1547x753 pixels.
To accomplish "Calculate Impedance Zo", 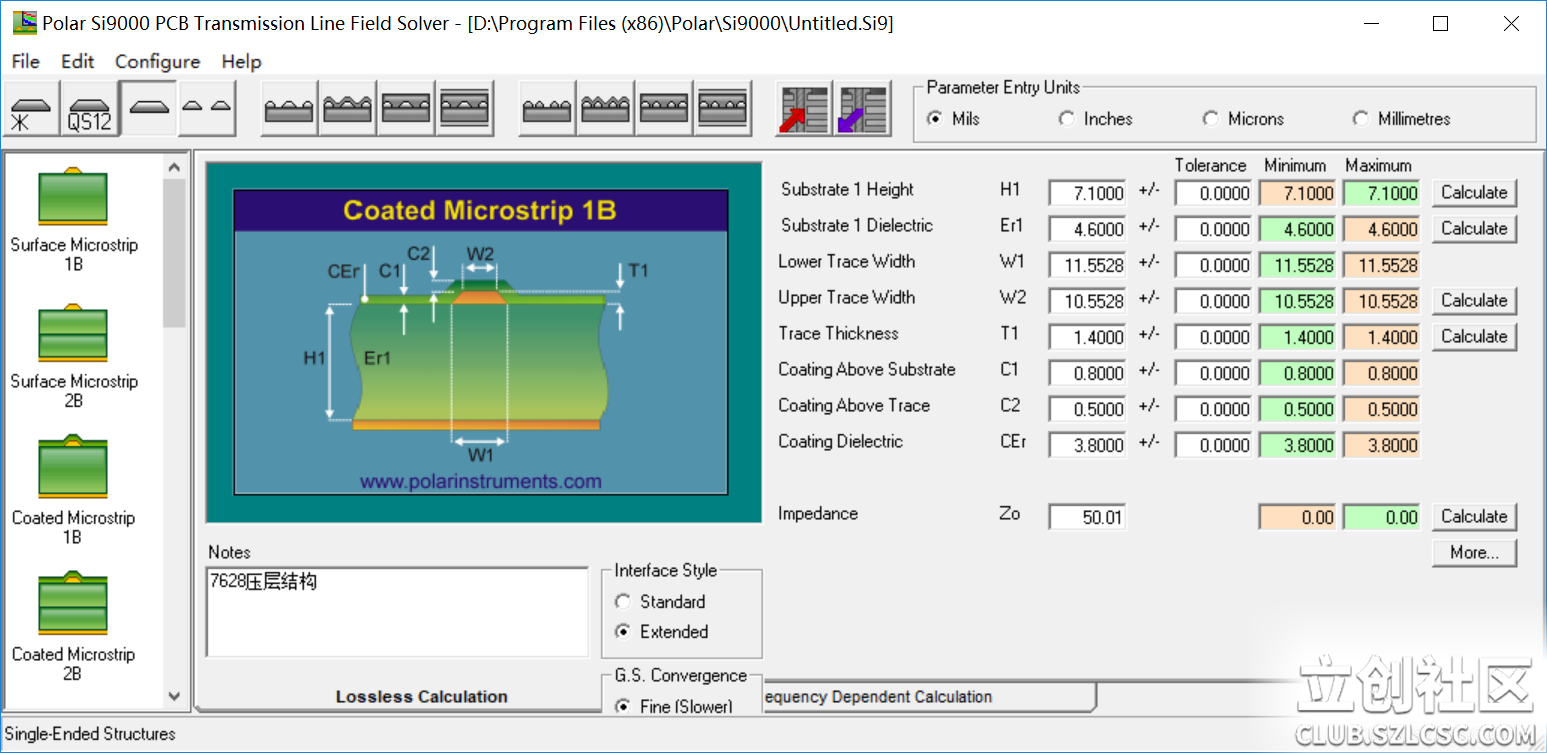I will (x=1474, y=517).
